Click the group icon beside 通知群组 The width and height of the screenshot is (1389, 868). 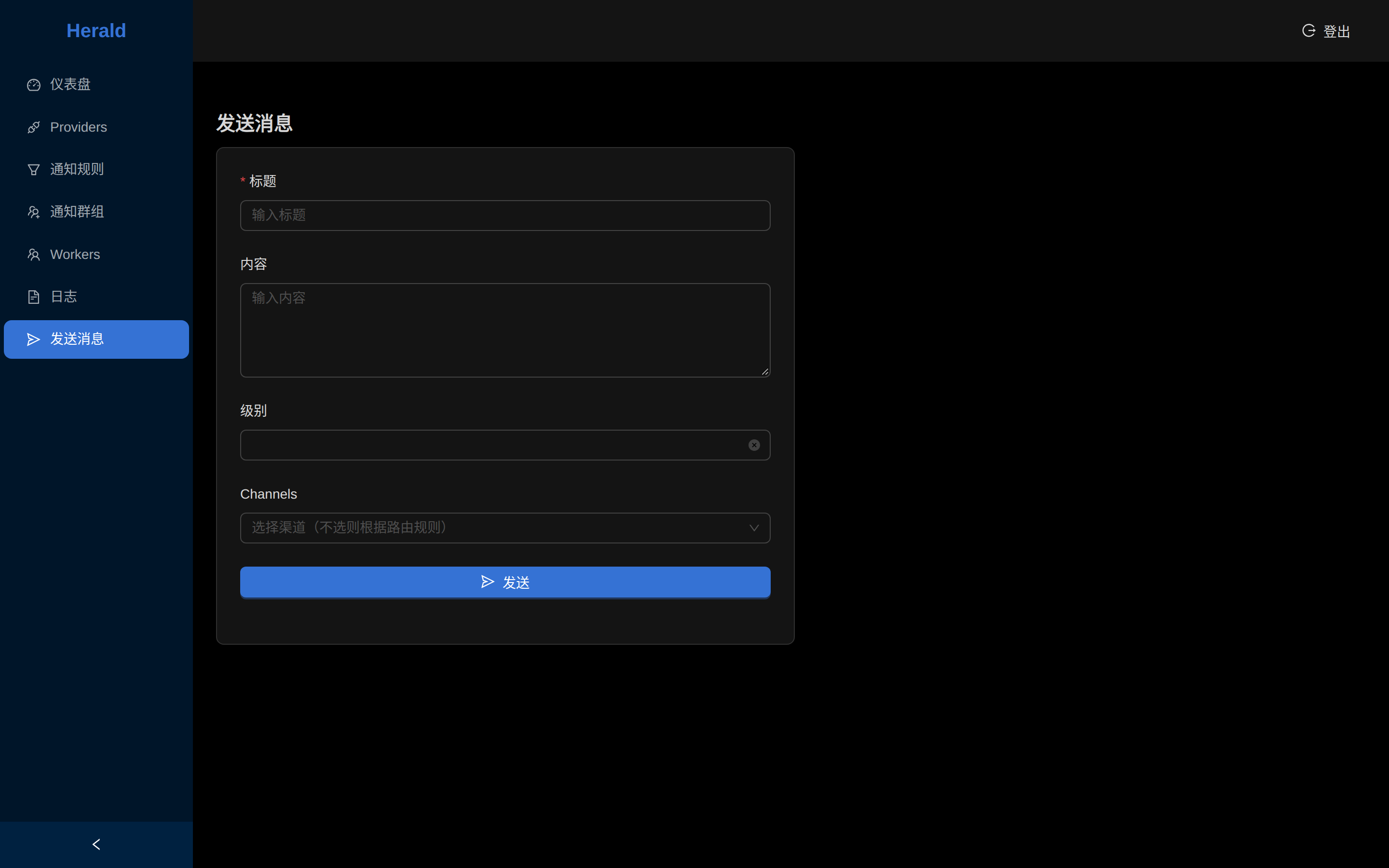click(x=34, y=212)
